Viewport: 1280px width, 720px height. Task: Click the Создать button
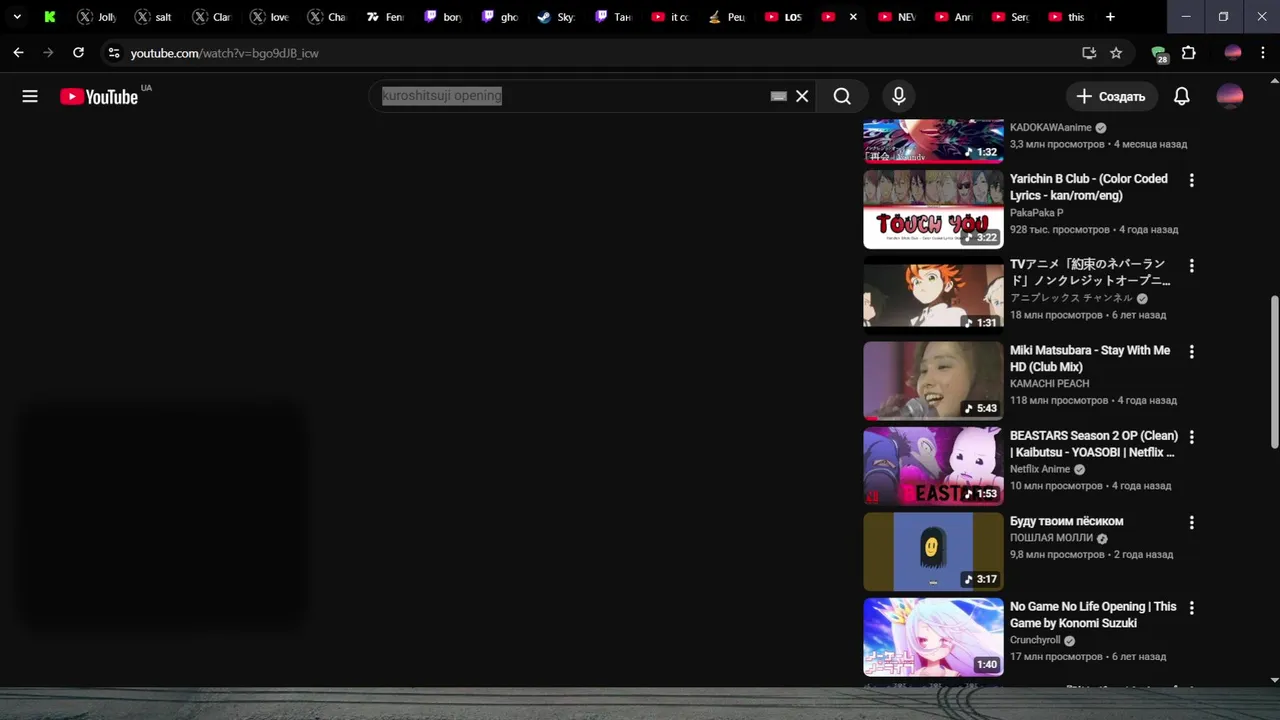1111,96
